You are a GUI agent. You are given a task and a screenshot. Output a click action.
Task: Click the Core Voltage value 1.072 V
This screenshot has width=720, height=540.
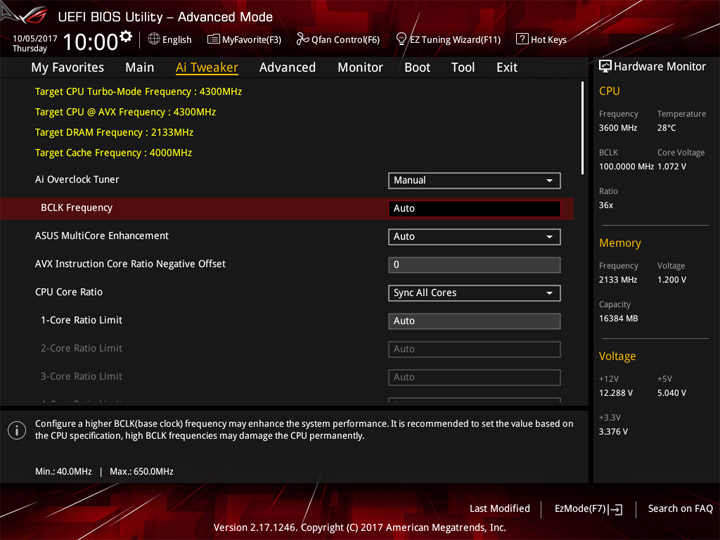(x=672, y=166)
